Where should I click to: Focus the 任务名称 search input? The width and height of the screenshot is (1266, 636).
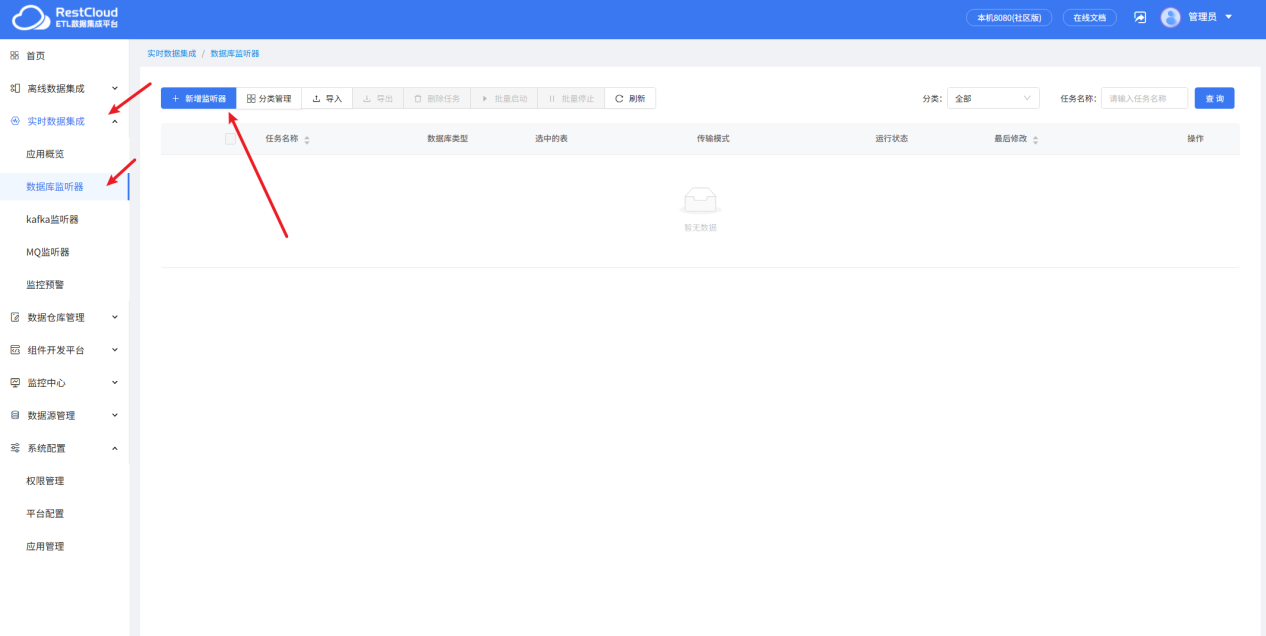coord(1144,98)
